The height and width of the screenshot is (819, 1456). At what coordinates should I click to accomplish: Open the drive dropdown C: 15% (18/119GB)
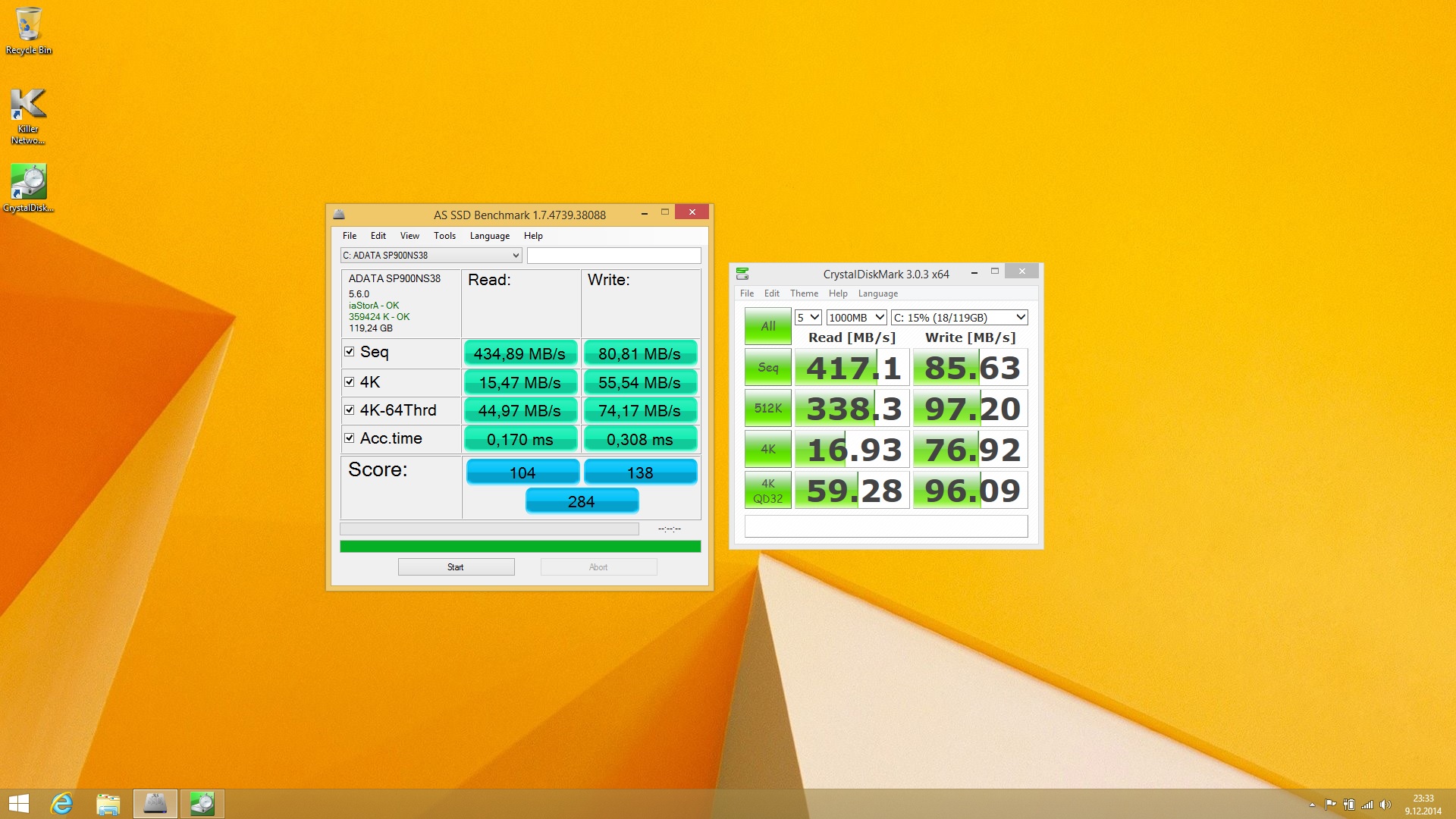coord(959,318)
